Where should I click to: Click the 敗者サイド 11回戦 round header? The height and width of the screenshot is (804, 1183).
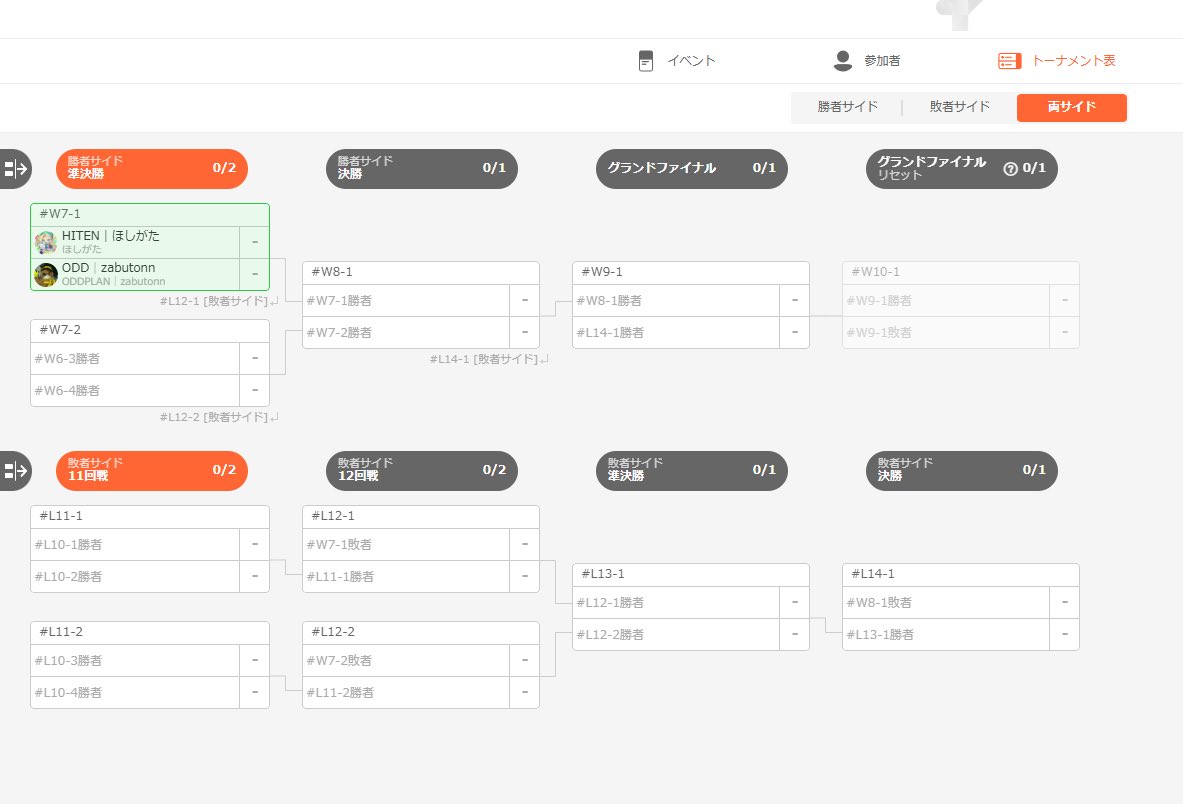pos(152,471)
